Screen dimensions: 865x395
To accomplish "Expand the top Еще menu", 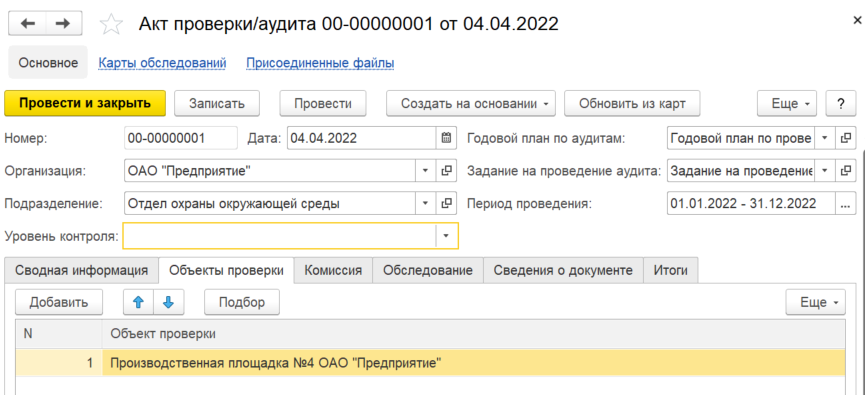I will click(x=787, y=104).
